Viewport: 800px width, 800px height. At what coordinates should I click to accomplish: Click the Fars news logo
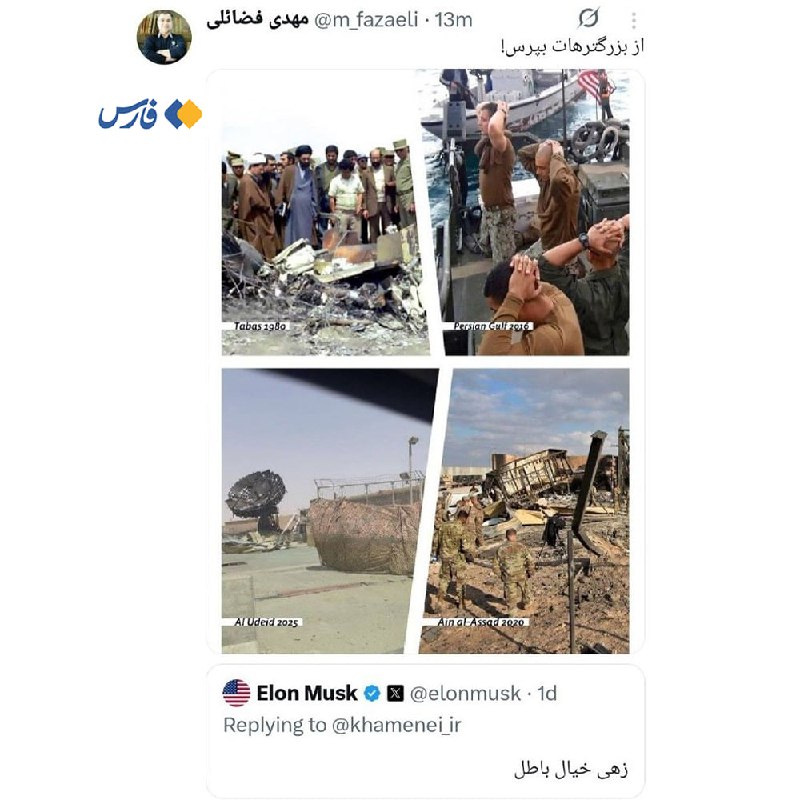coord(151,114)
